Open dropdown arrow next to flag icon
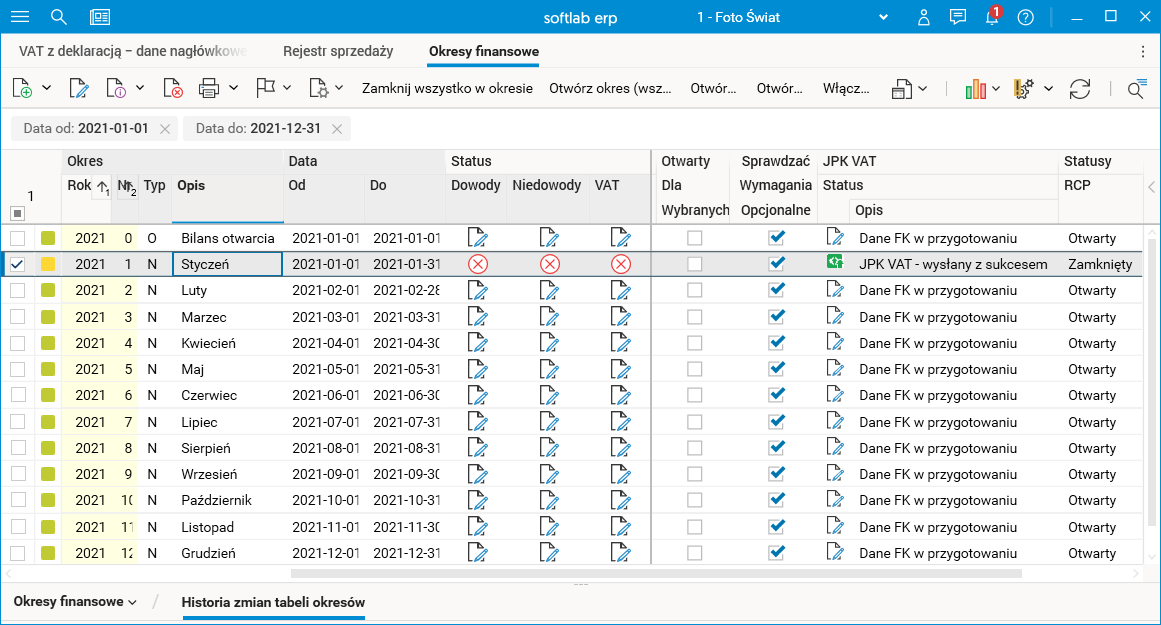 click(x=286, y=88)
